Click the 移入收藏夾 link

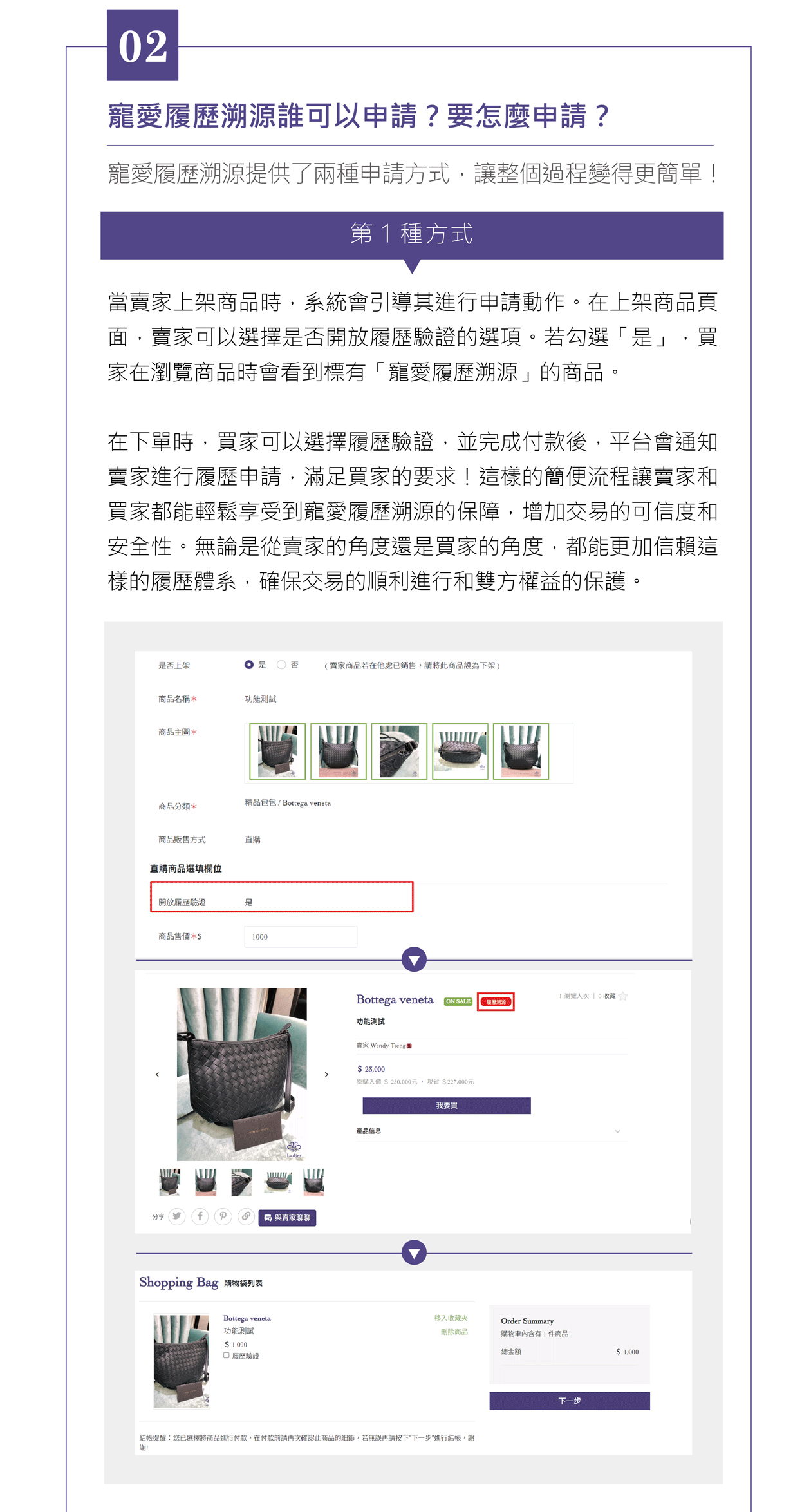[451, 1318]
